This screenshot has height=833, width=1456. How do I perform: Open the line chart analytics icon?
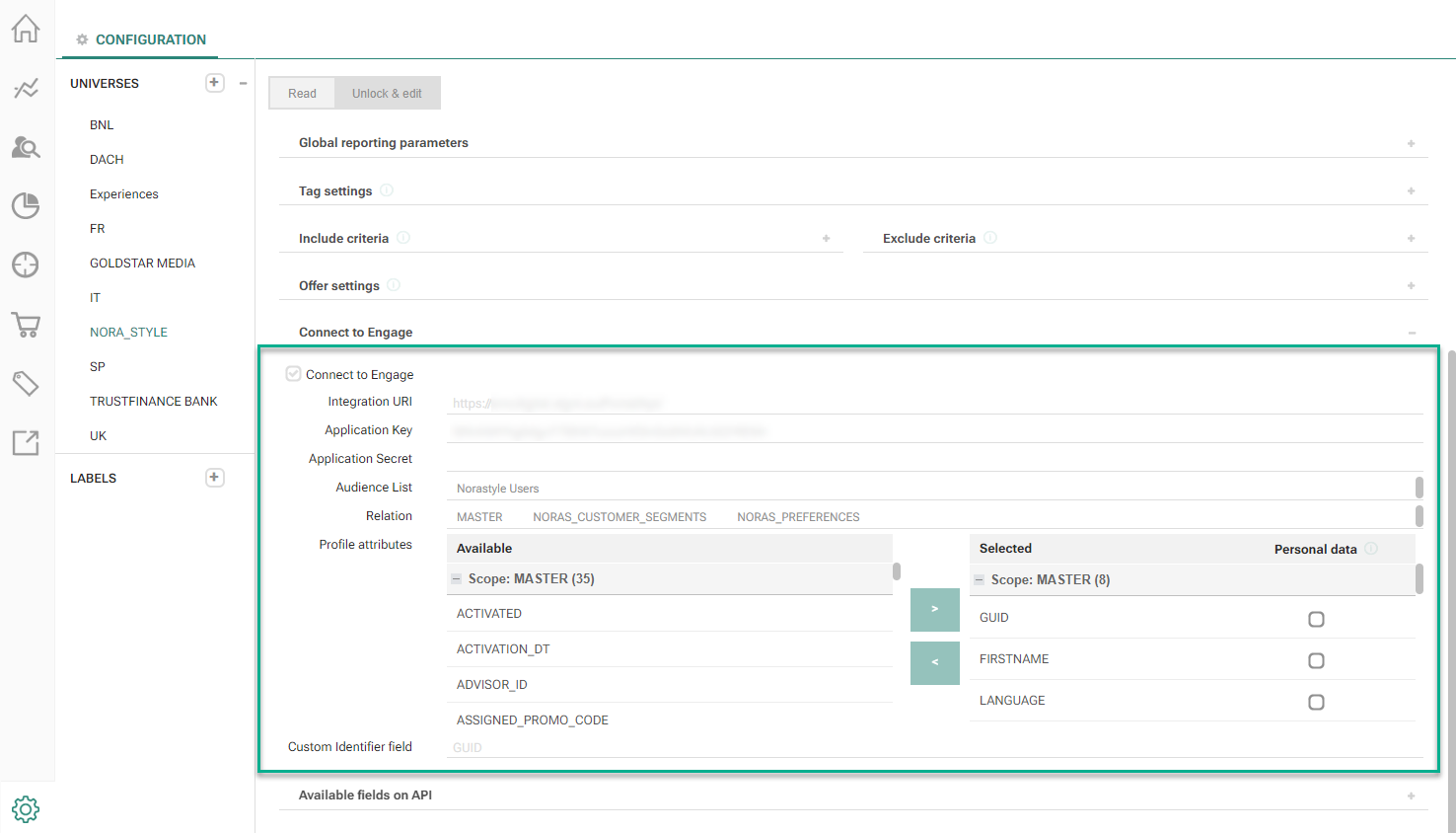click(26, 89)
